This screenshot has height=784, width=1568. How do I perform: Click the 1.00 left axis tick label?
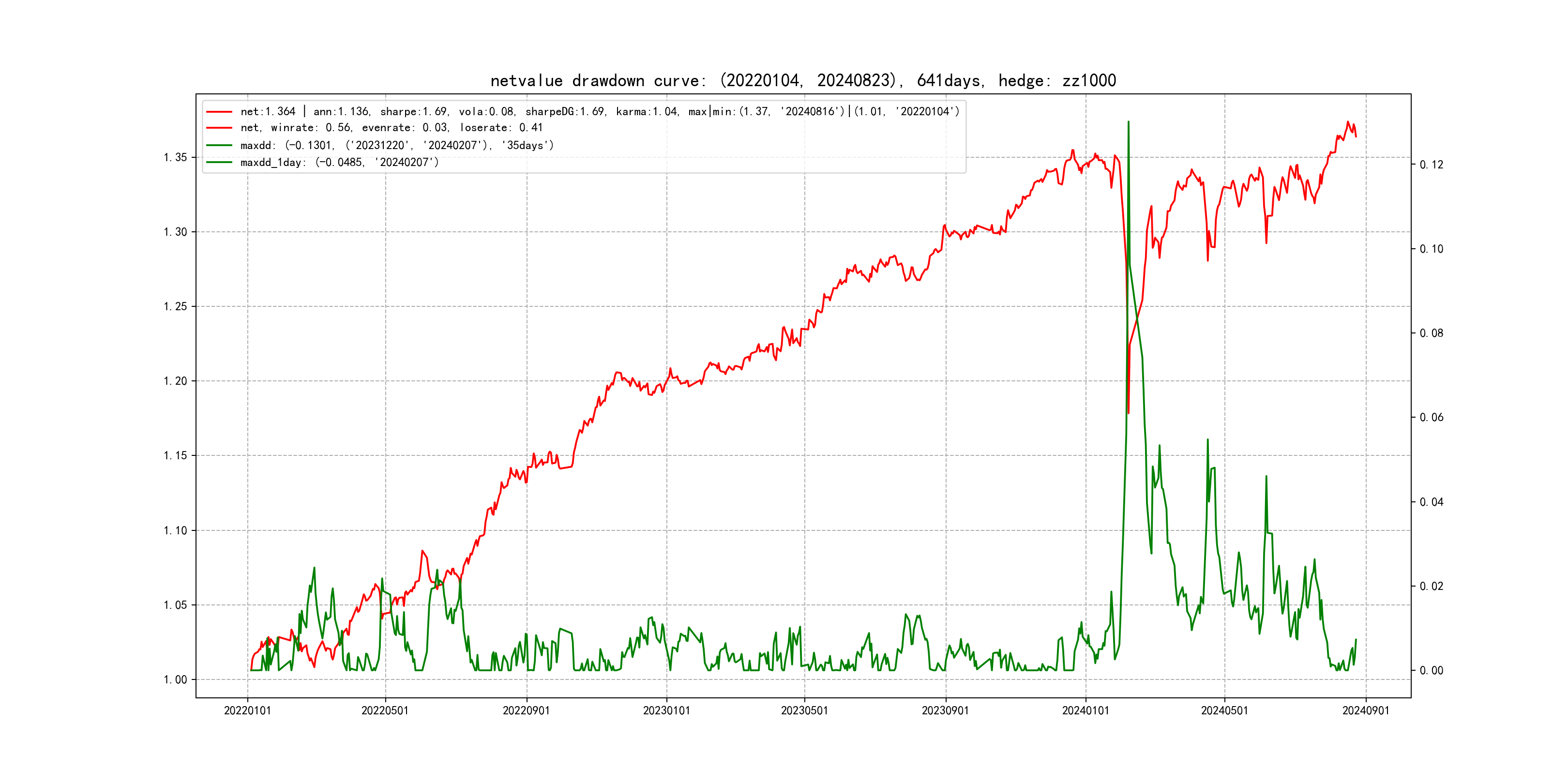click(x=175, y=680)
